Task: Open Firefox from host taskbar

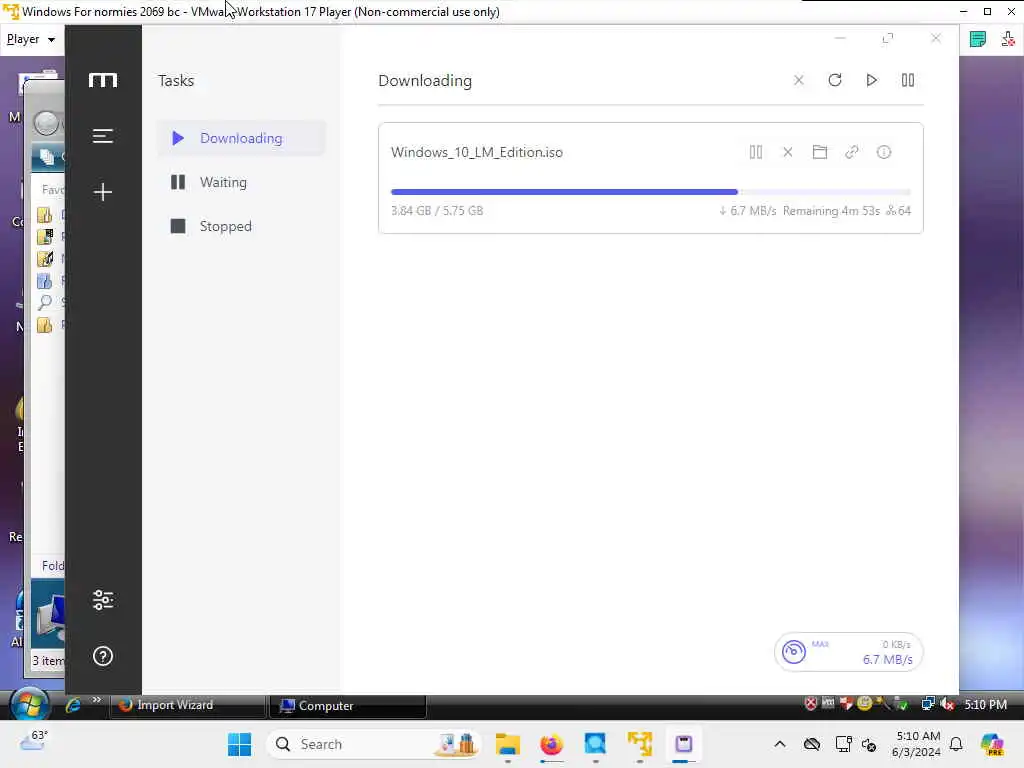Action: pyautogui.click(x=551, y=744)
